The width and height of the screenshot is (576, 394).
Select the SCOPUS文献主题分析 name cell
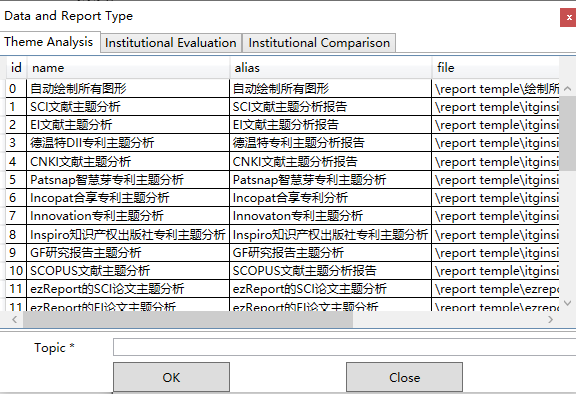point(128,271)
